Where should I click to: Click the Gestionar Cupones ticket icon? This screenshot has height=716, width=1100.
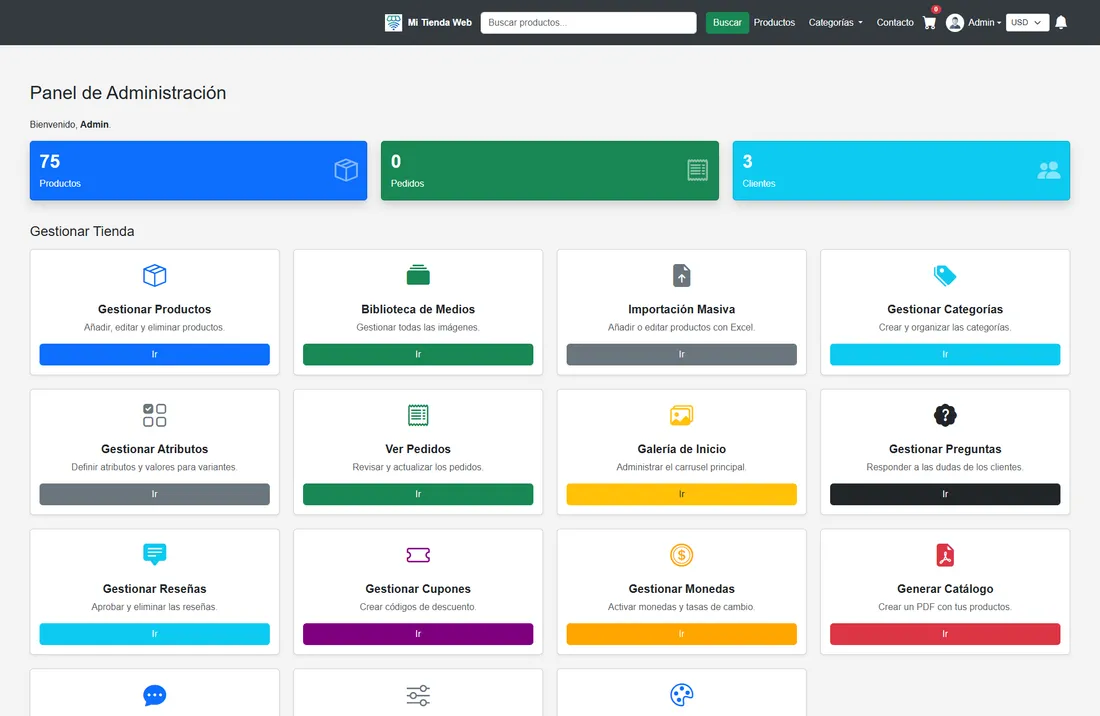click(x=418, y=555)
